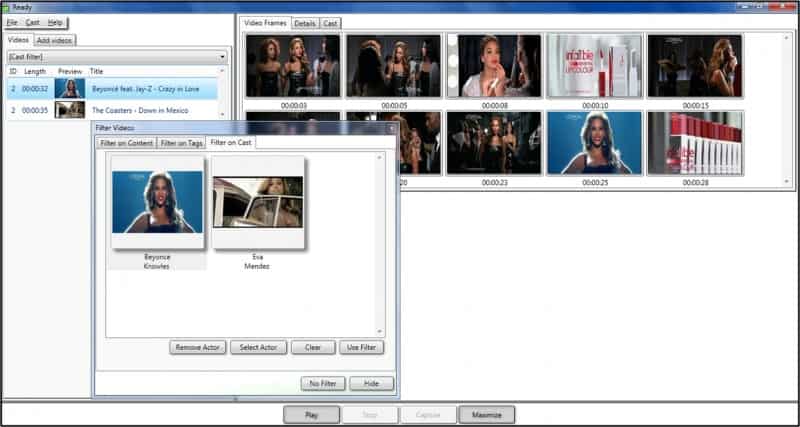
Task: Select the frame at 00:00:23
Action: [x=494, y=143]
